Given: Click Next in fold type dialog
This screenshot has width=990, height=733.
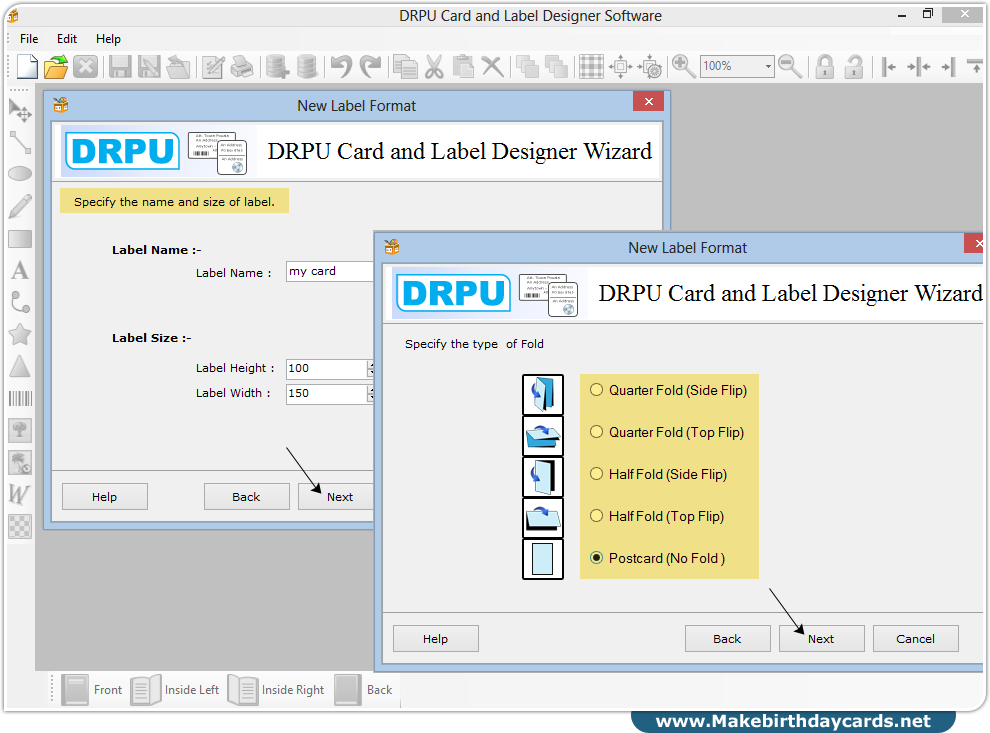Looking at the screenshot, I should click(x=821, y=639).
